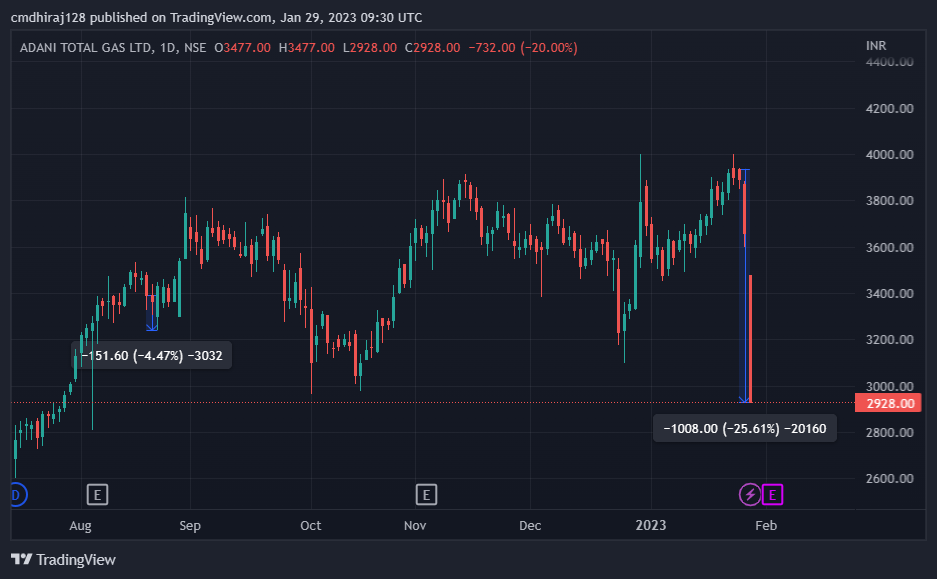
Task: Click the 3200.00 price axis label
Action: [x=889, y=339]
